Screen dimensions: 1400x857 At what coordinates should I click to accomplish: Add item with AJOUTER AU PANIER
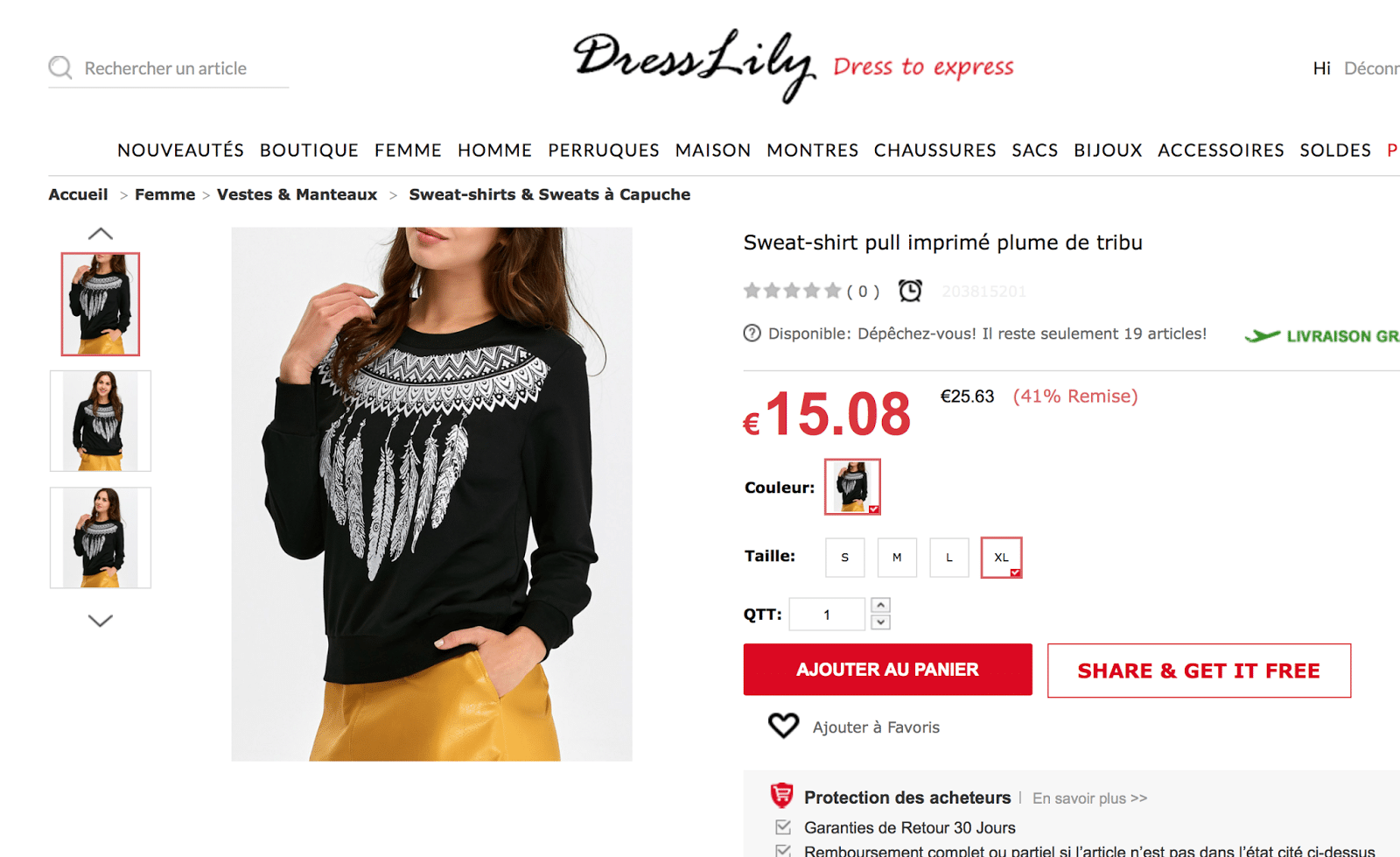(x=888, y=670)
